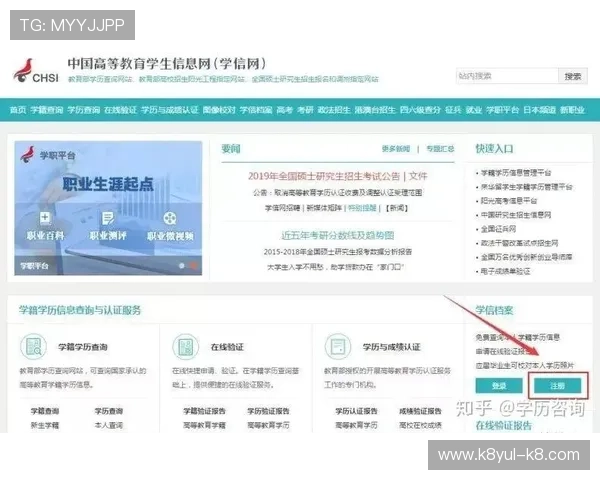Viewport: 600px width, 480px height.
Task: Open 学籍查询 link under 学籍学历查询 card
Action: 45,411
